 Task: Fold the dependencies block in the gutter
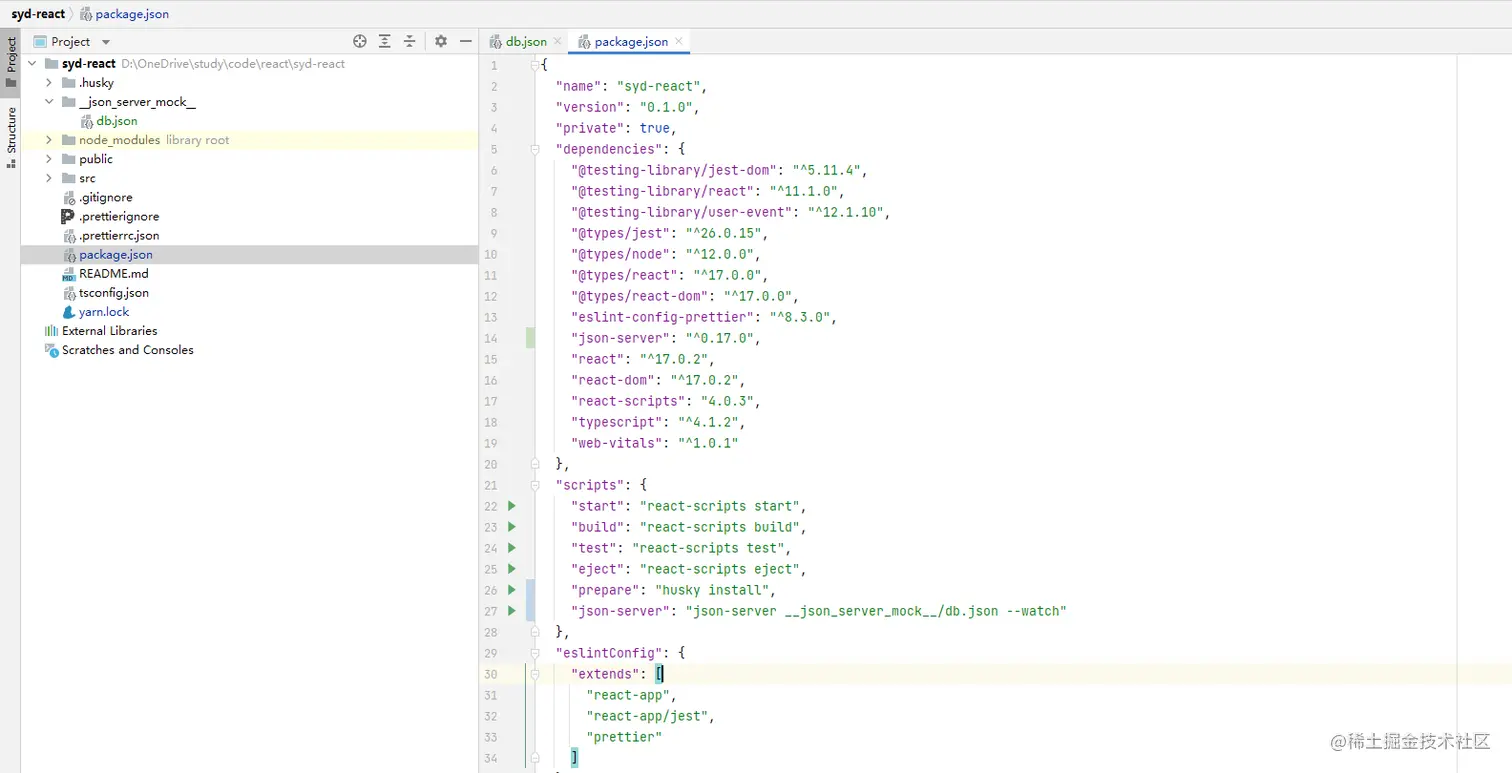535,149
